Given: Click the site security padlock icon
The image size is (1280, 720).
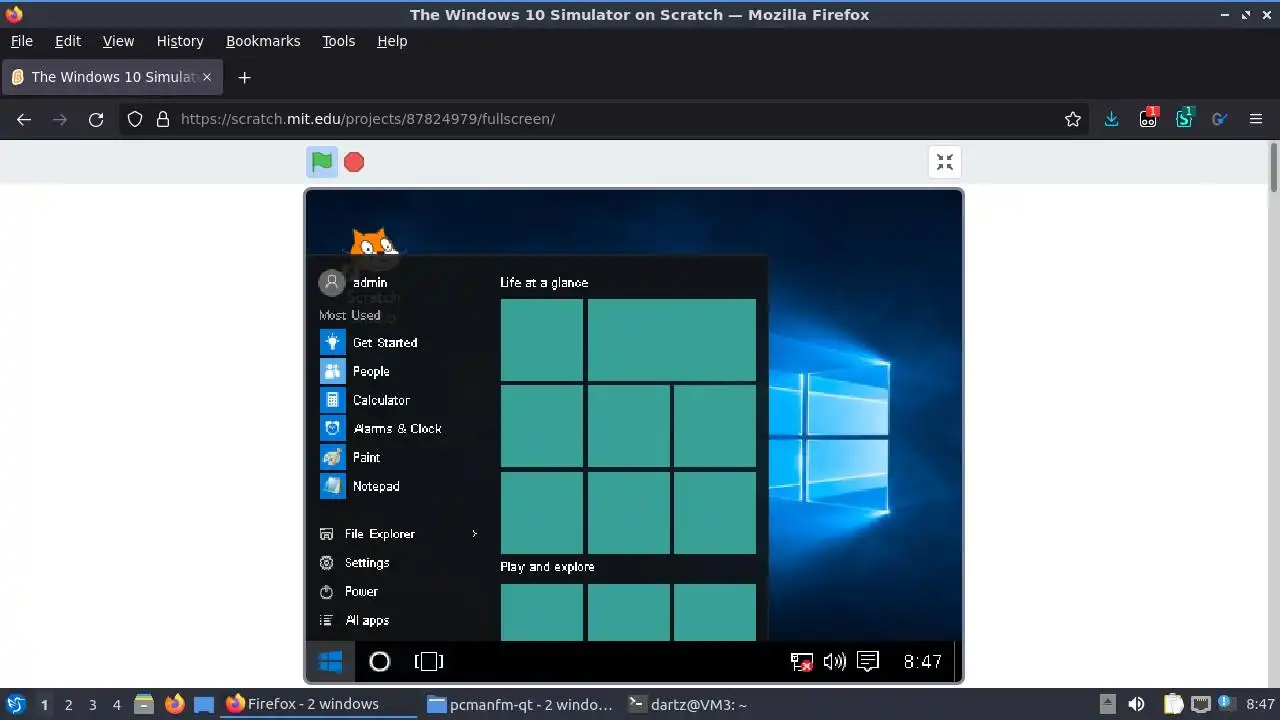Looking at the screenshot, I should tap(163, 119).
